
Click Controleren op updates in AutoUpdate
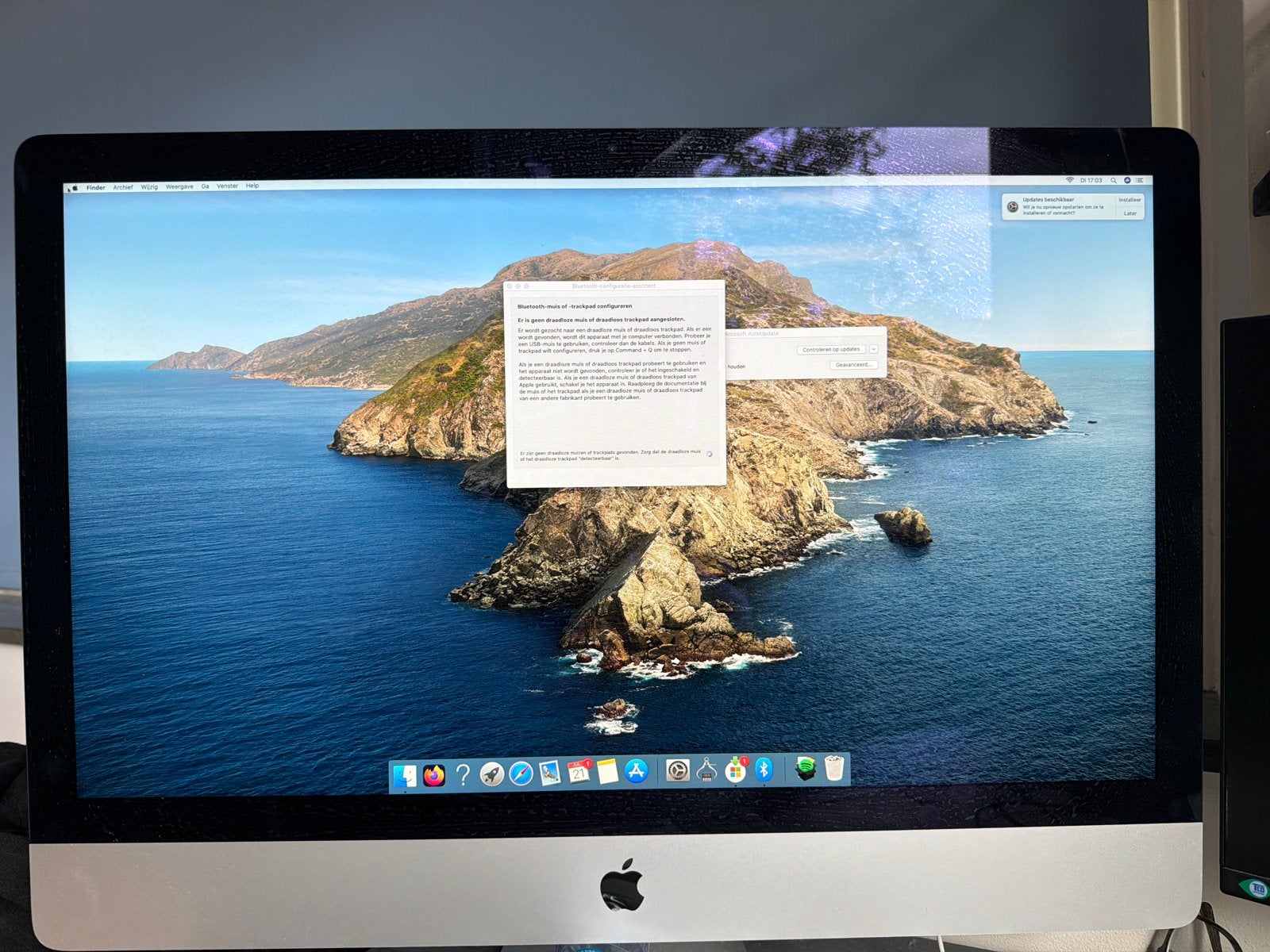point(831,349)
